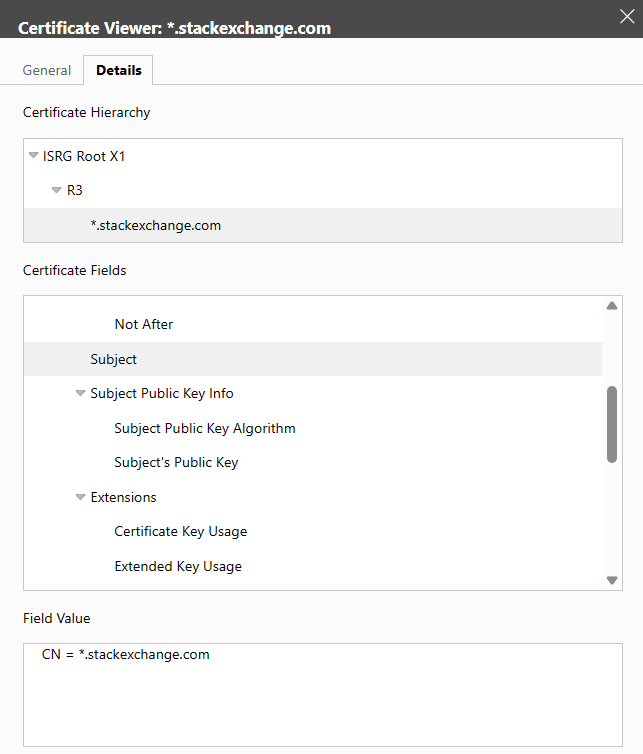Select Subject Public Key Algorithm field
643x754 pixels.
point(205,428)
